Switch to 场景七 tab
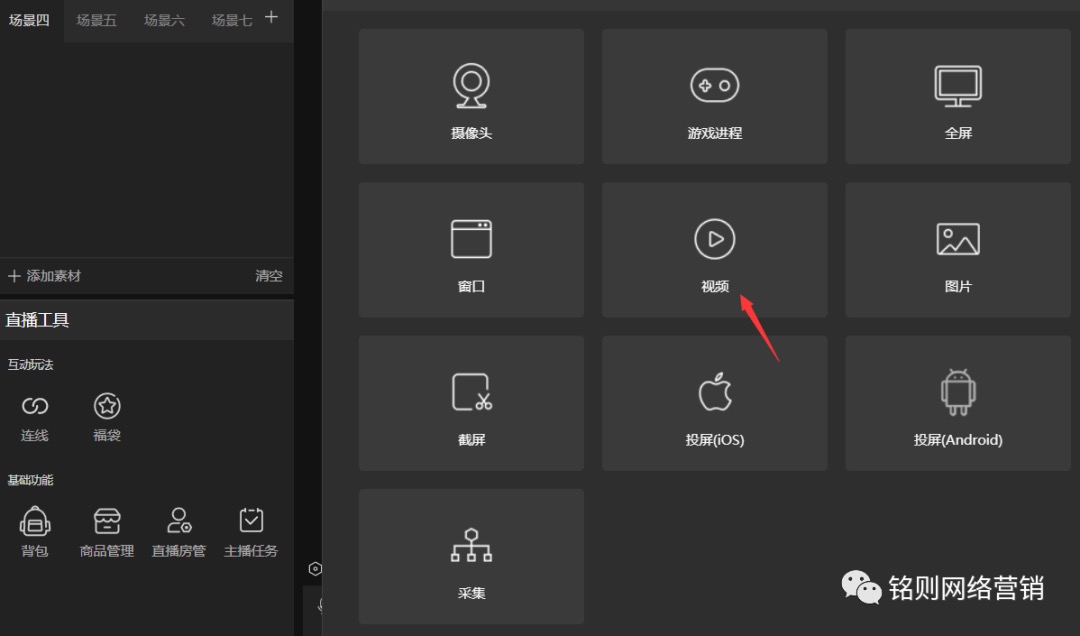Viewport: 1080px width, 636px height. click(x=231, y=21)
